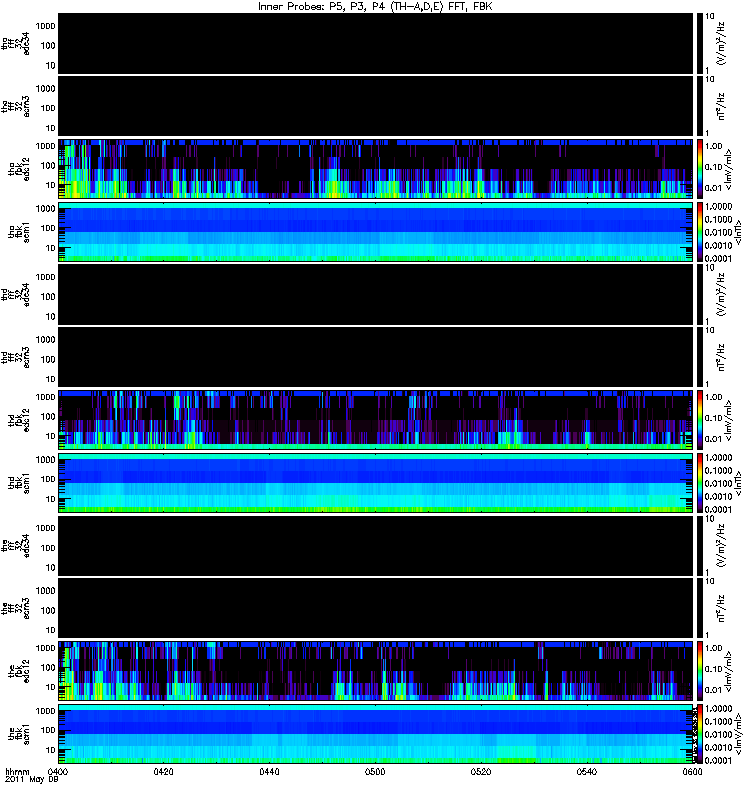Screen dimensions: 750x800
Task: Click the the fff 32 scm3 spectrogram panel
Action: [x=376, y=609]
